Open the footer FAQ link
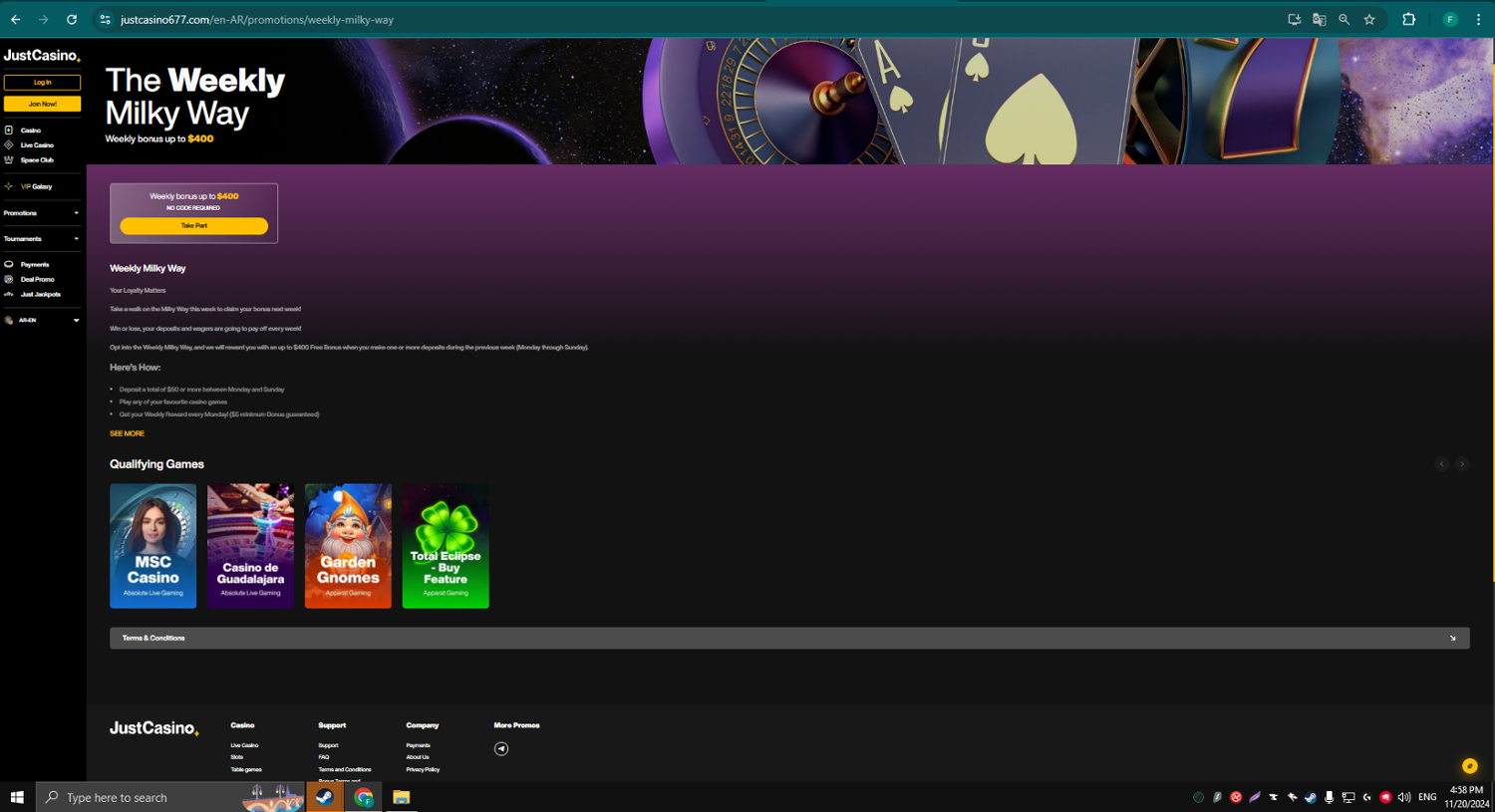1495x812 pixels. pos(323,757)
